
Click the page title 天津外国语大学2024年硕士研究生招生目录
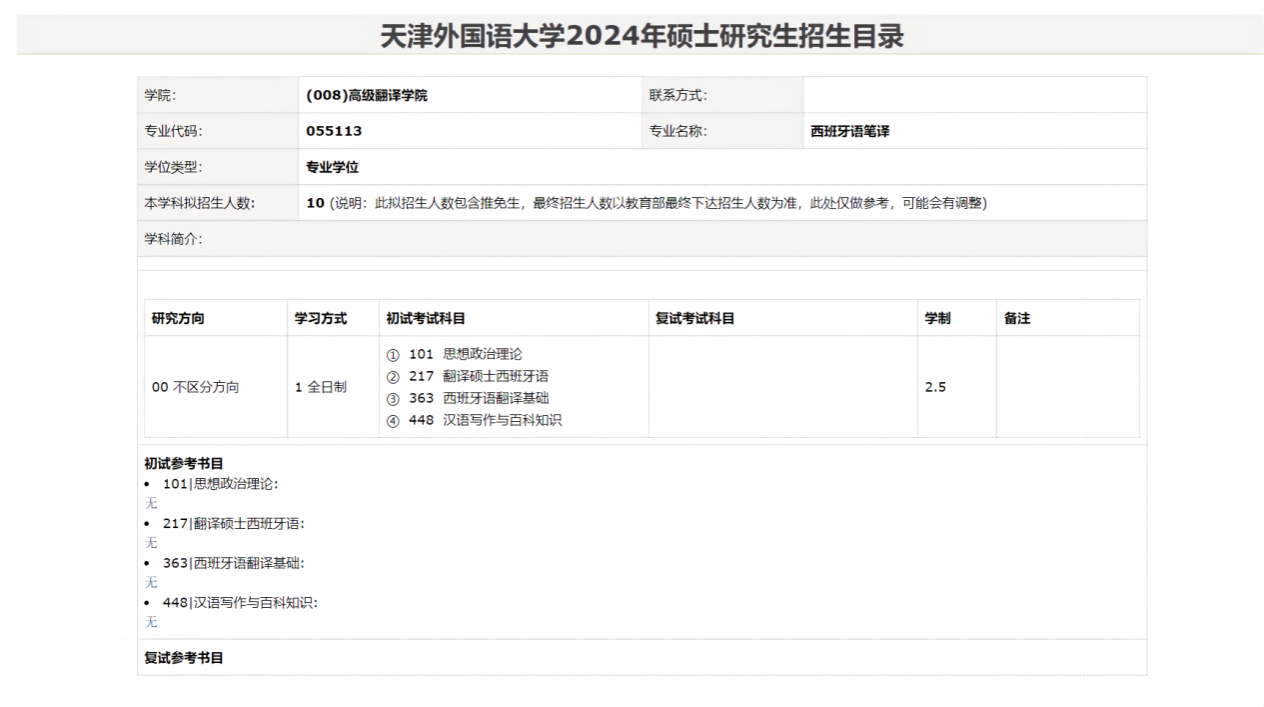pos(641,36)
